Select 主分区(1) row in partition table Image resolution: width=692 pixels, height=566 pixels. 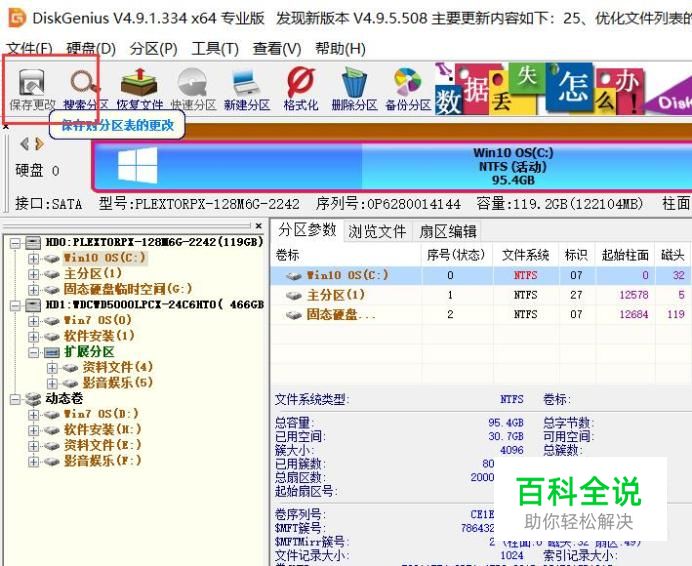click(x=481, y=295)
